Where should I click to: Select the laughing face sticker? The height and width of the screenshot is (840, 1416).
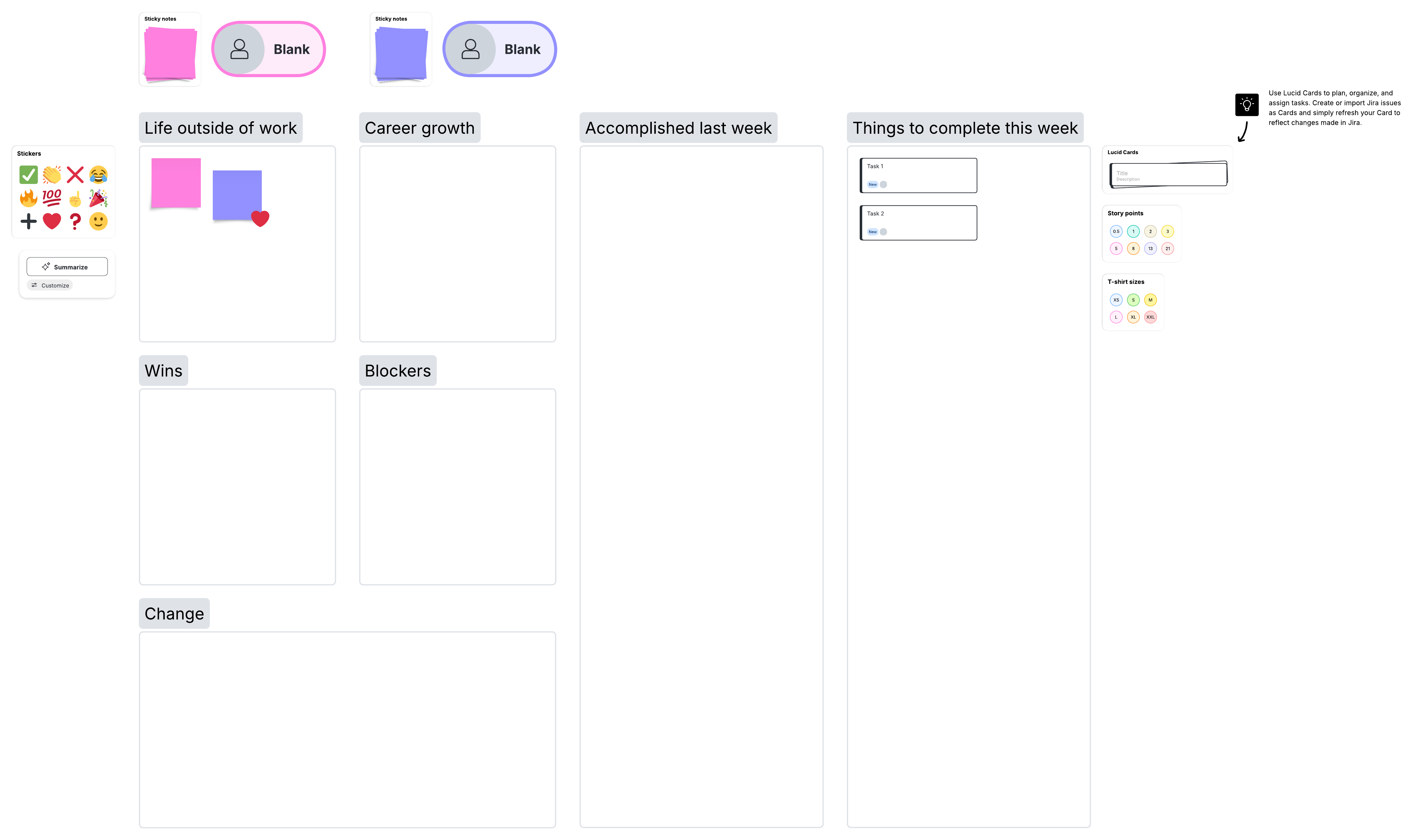[x=99, y=175]
